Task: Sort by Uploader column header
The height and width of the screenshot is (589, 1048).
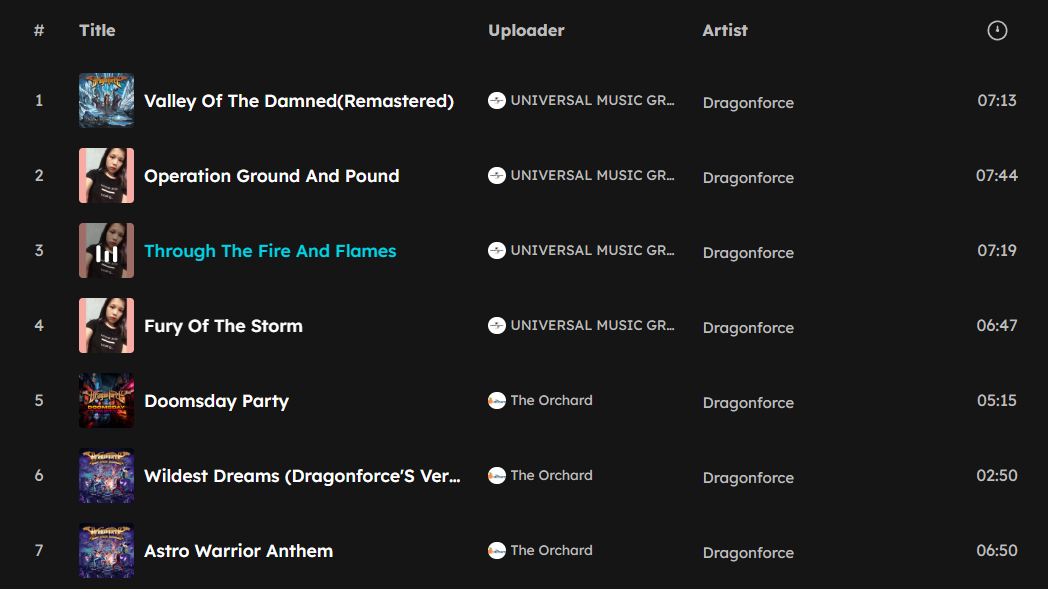Action: [526, 31]
